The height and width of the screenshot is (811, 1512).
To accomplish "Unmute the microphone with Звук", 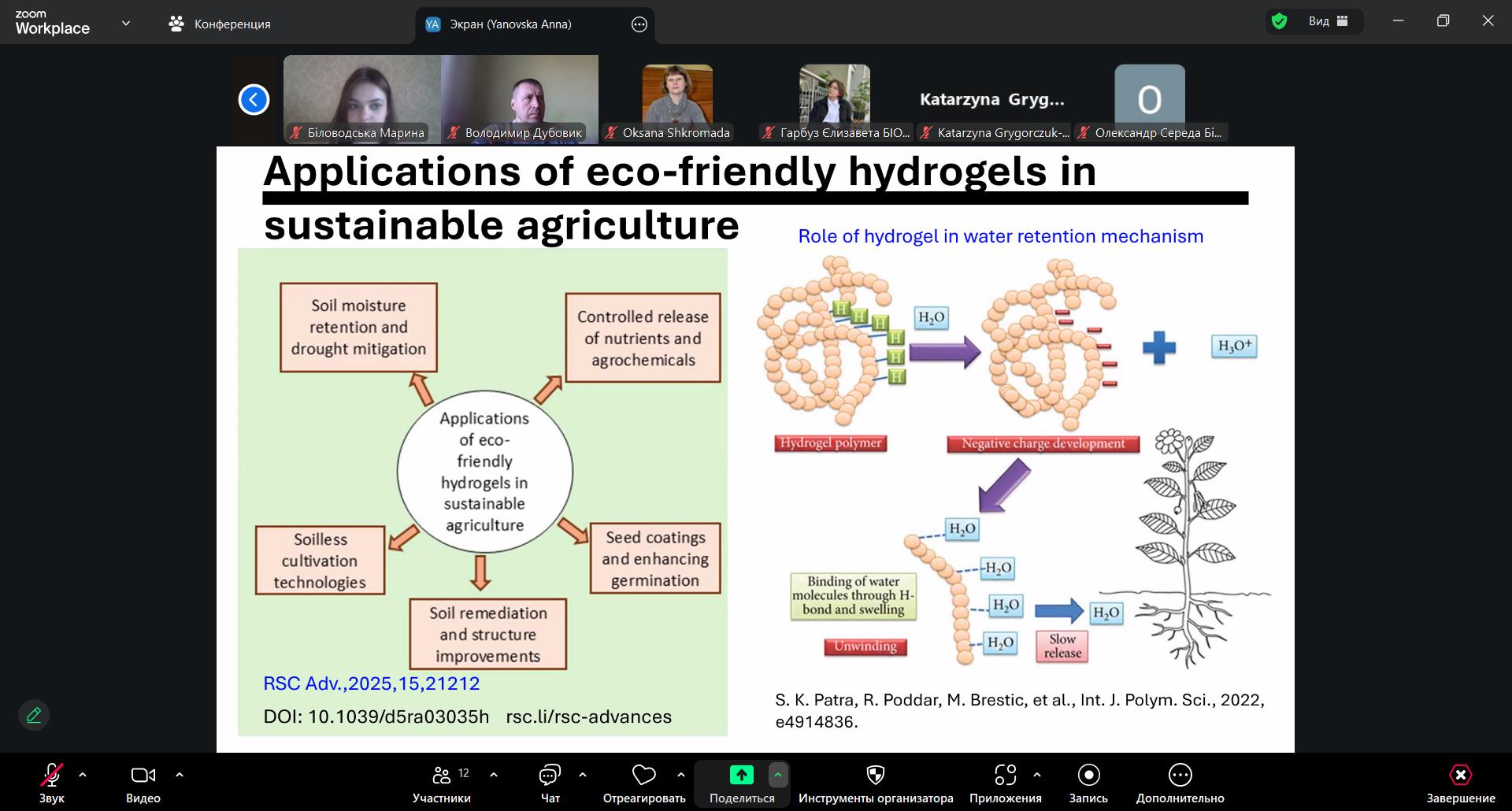I will 52,776.
